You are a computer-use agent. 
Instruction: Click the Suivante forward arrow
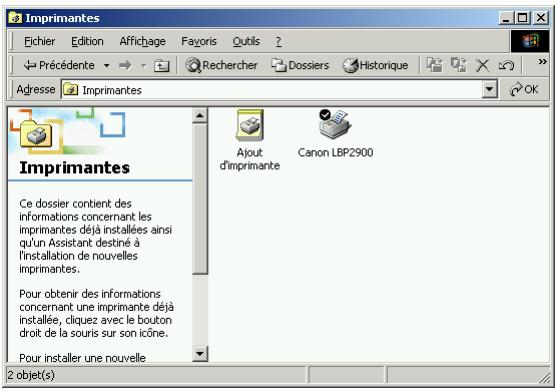pyautogui.click(x=125, y=66)
